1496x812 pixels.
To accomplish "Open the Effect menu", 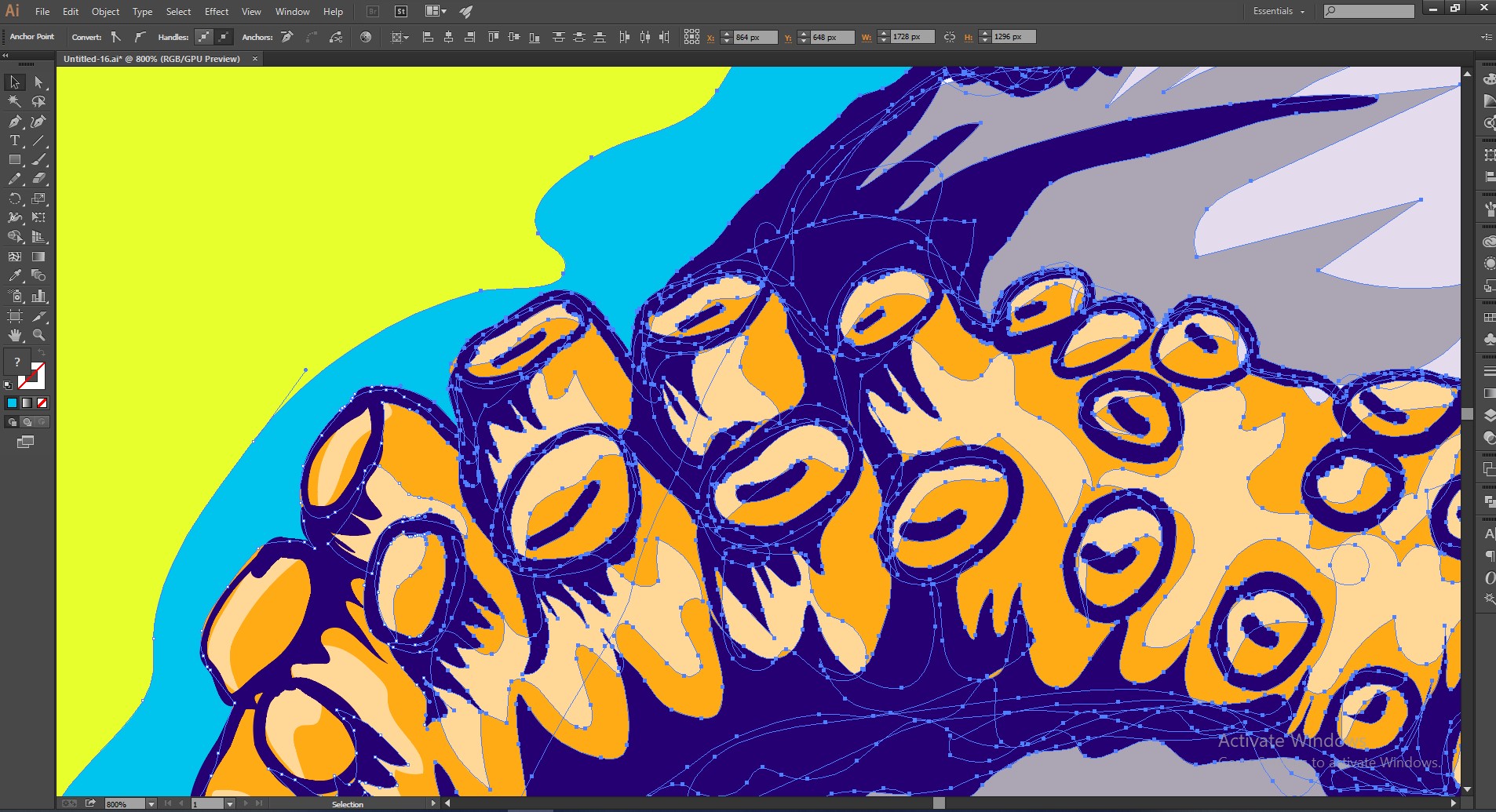I will click(x=217, y=12).
